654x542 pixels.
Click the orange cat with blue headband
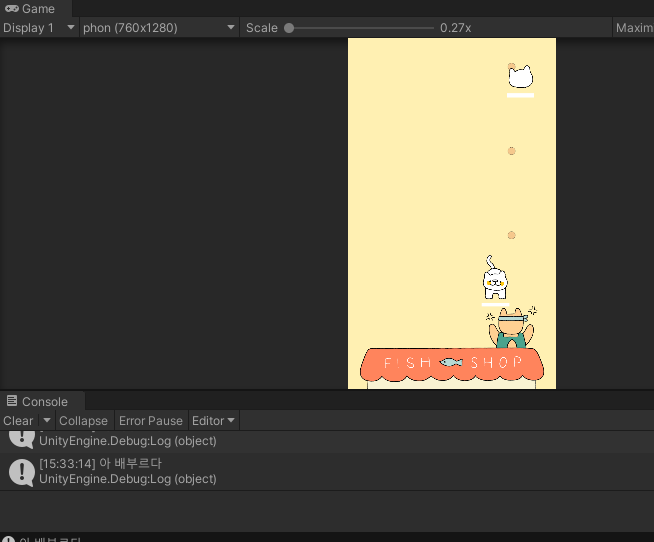coord(511,328)
